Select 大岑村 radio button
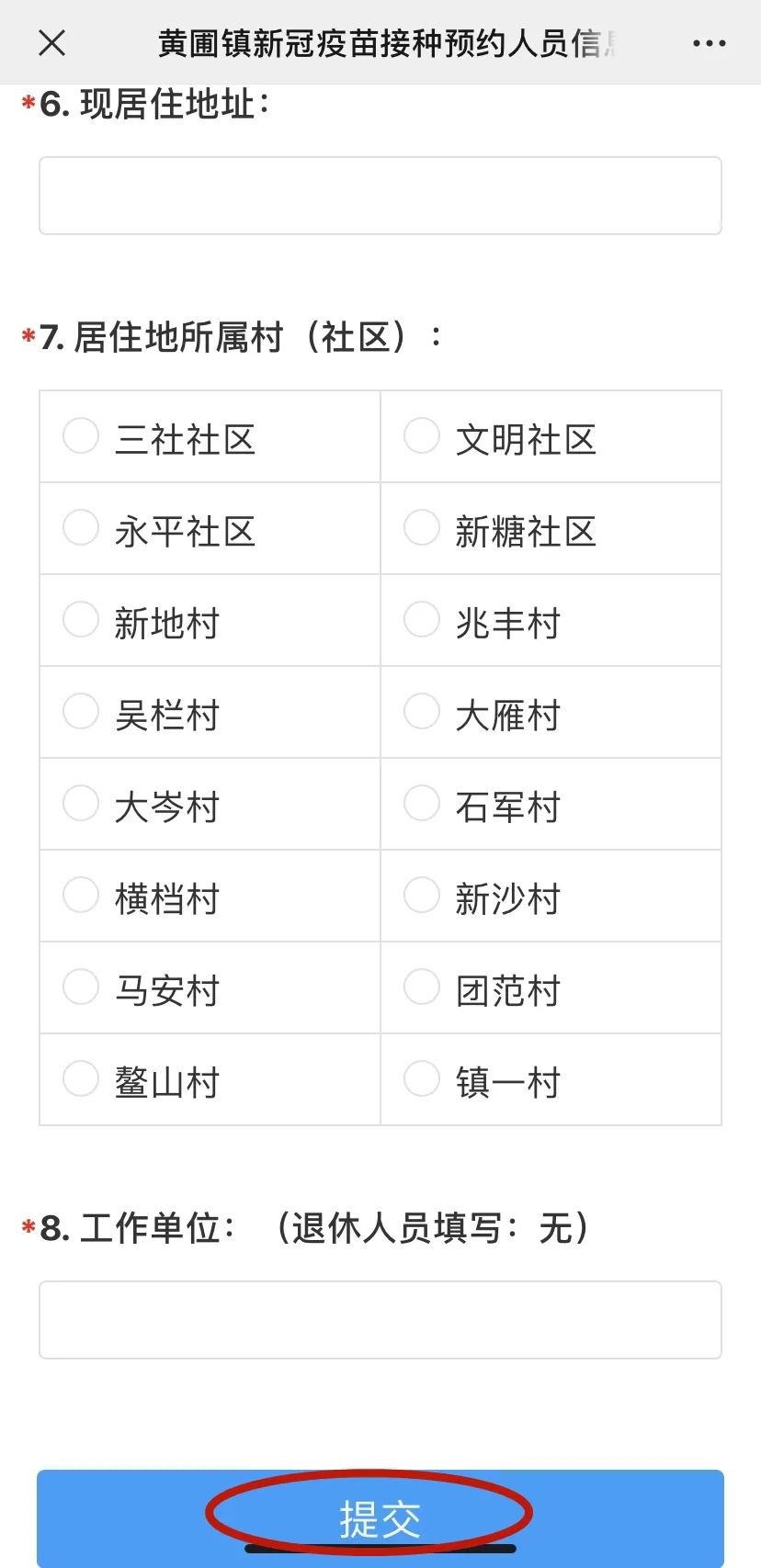 tap(81, 804)
